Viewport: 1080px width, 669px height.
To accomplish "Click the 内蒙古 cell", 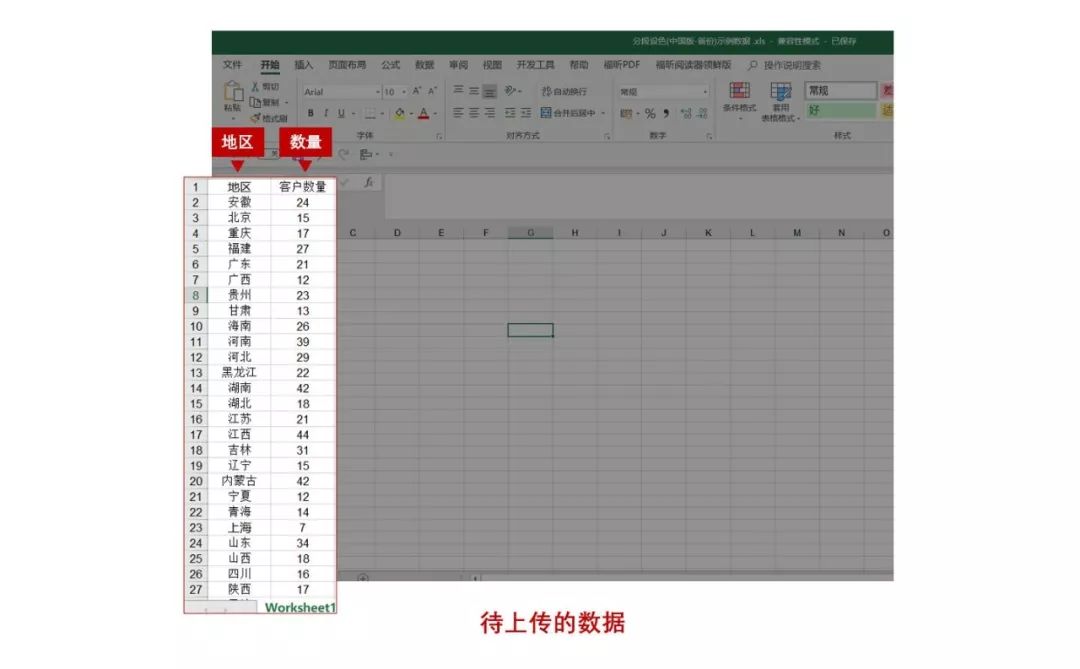I will 239,481.
